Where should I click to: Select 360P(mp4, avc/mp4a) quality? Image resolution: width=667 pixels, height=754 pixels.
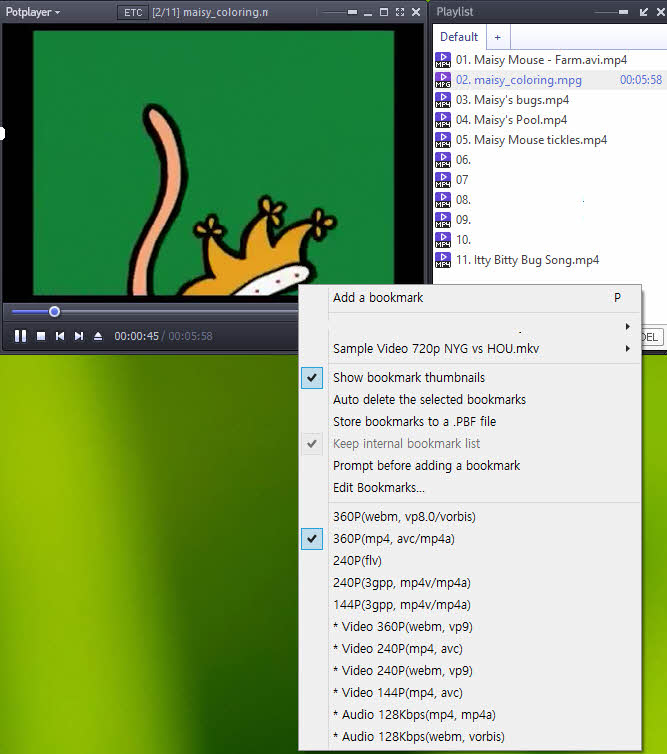(x=470, y=539)
